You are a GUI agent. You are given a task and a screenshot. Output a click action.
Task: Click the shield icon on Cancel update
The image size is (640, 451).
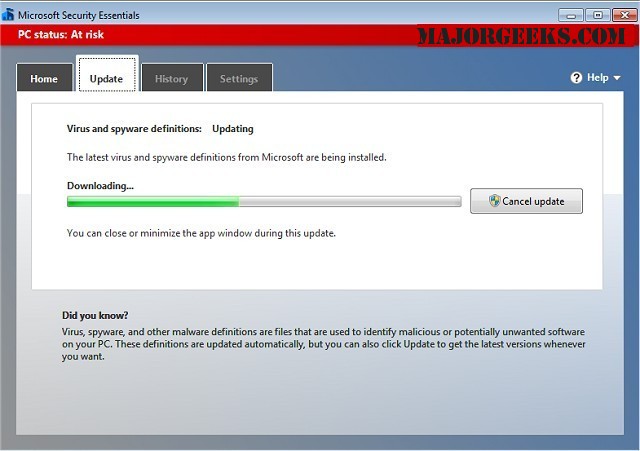pos(494,200)
